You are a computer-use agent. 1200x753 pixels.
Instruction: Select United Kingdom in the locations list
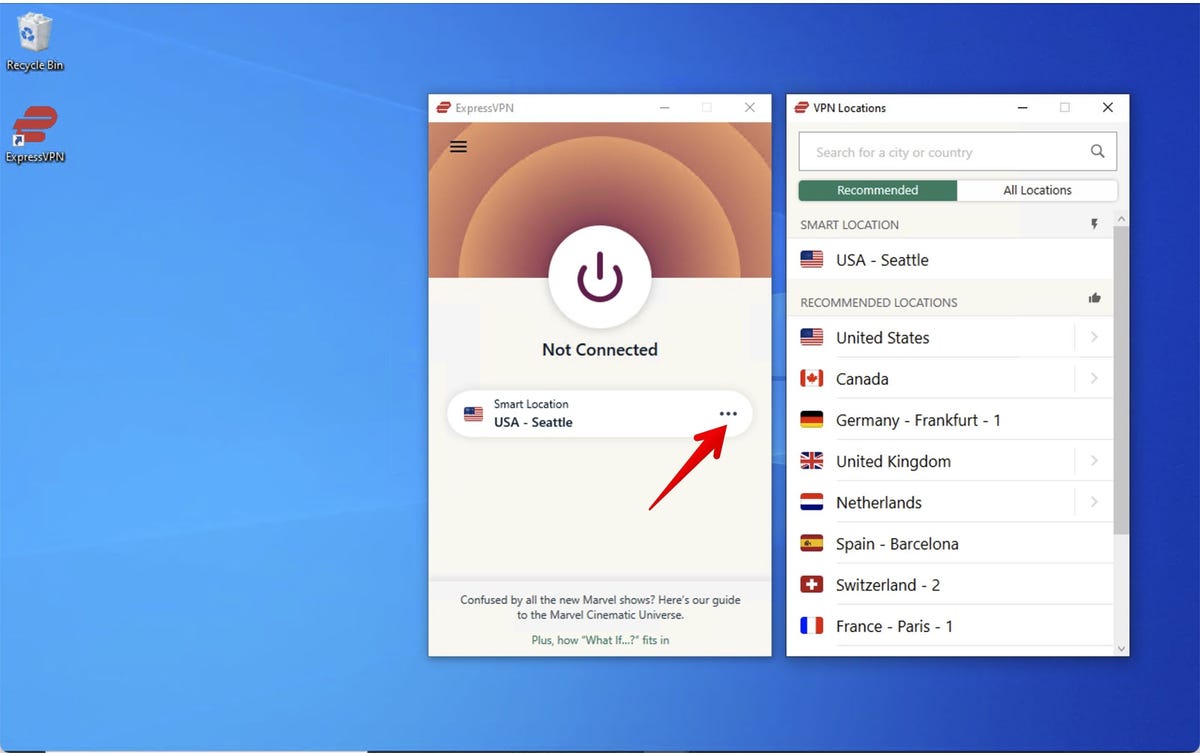950,461
